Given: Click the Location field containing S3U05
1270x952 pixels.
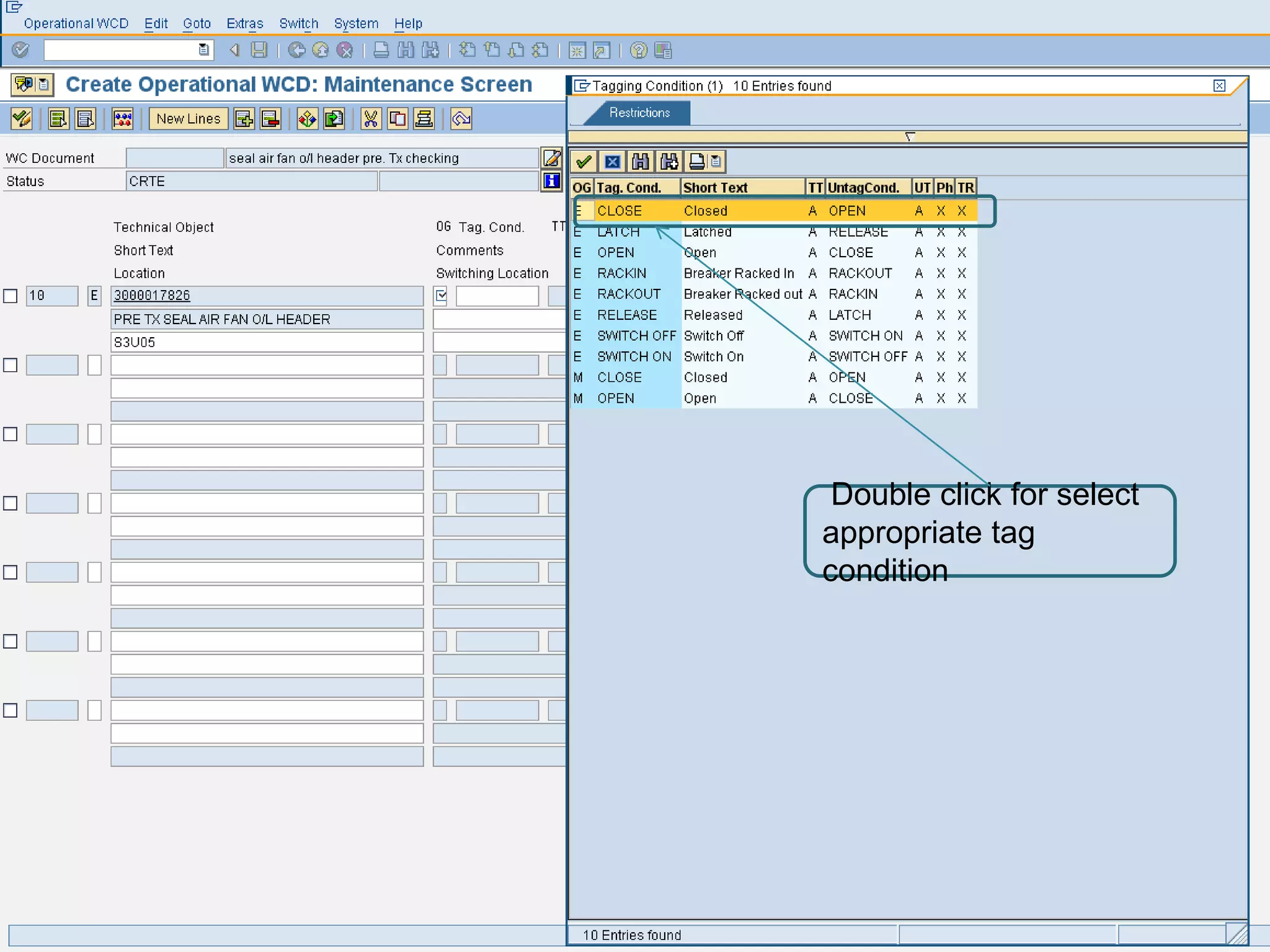Looking at the screenshot, I should coord(267,342).
